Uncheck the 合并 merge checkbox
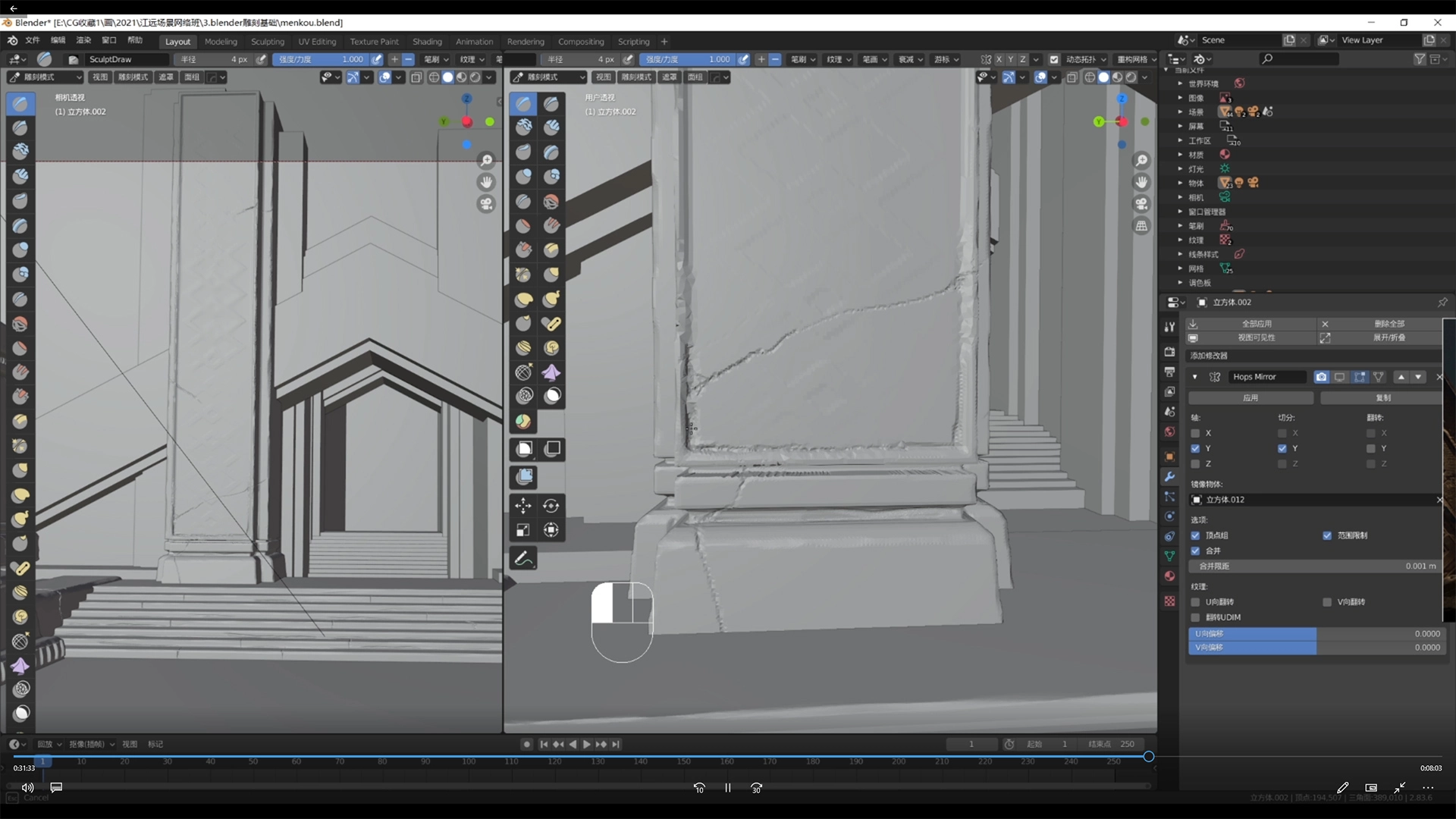This screenshot has width=1456, height=819. tap(1195, 551)
